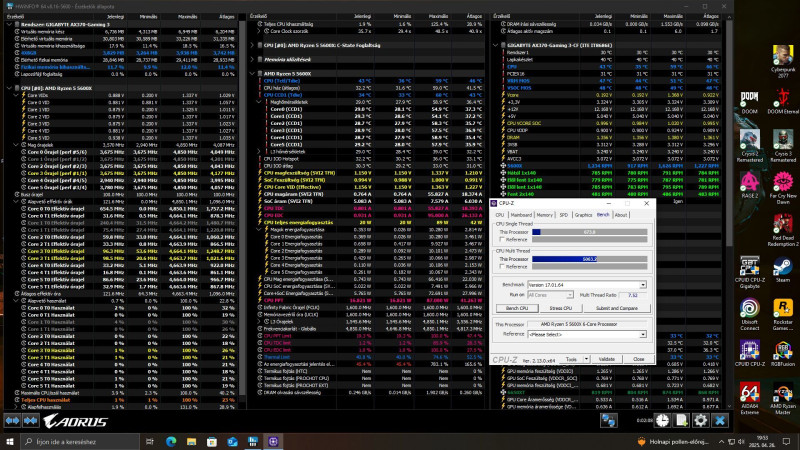Click HWiNFO log file save icon
The image size is (800, 450).
(681, 420)
